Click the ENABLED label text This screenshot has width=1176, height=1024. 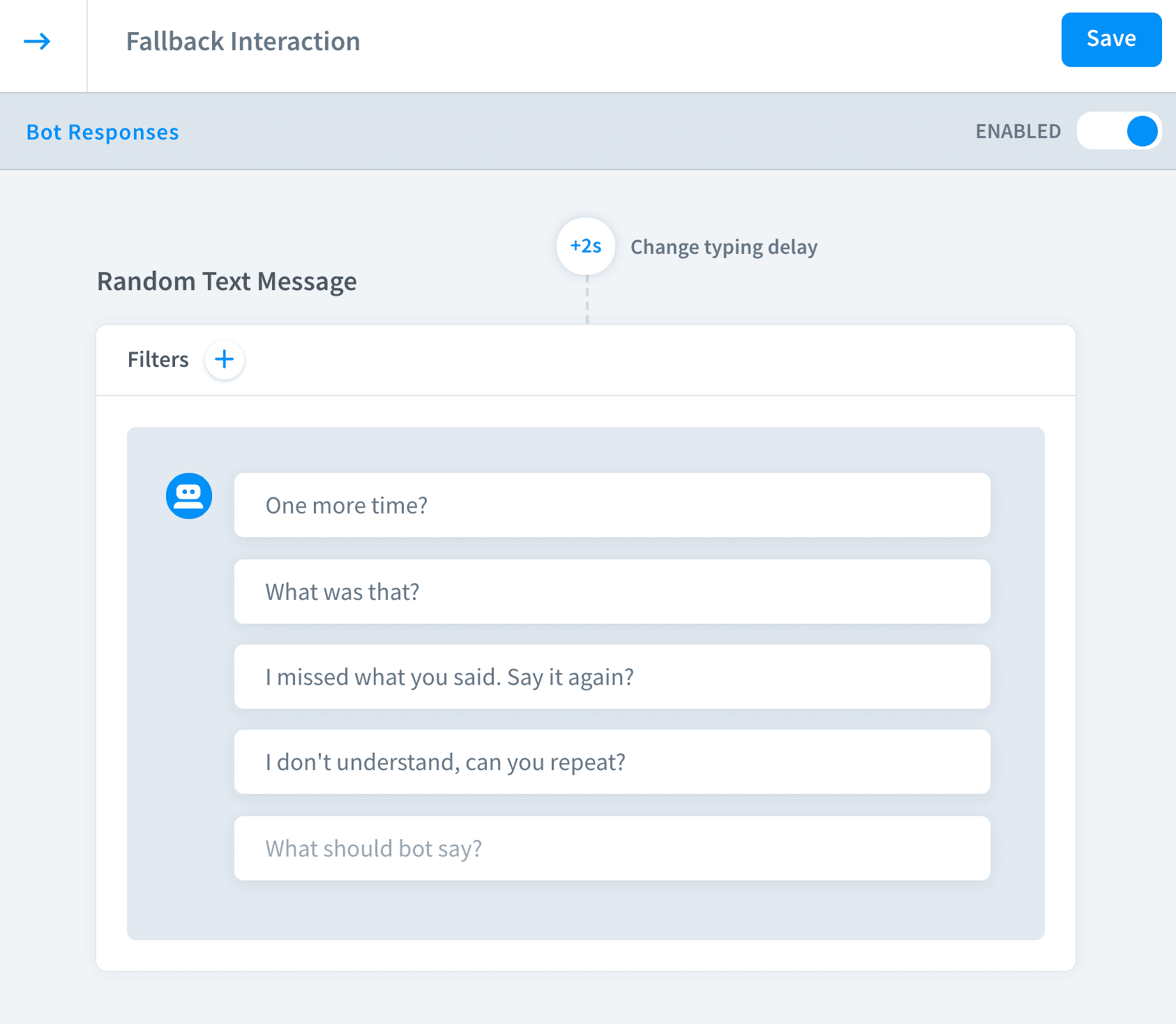[x=1018, y=131]
